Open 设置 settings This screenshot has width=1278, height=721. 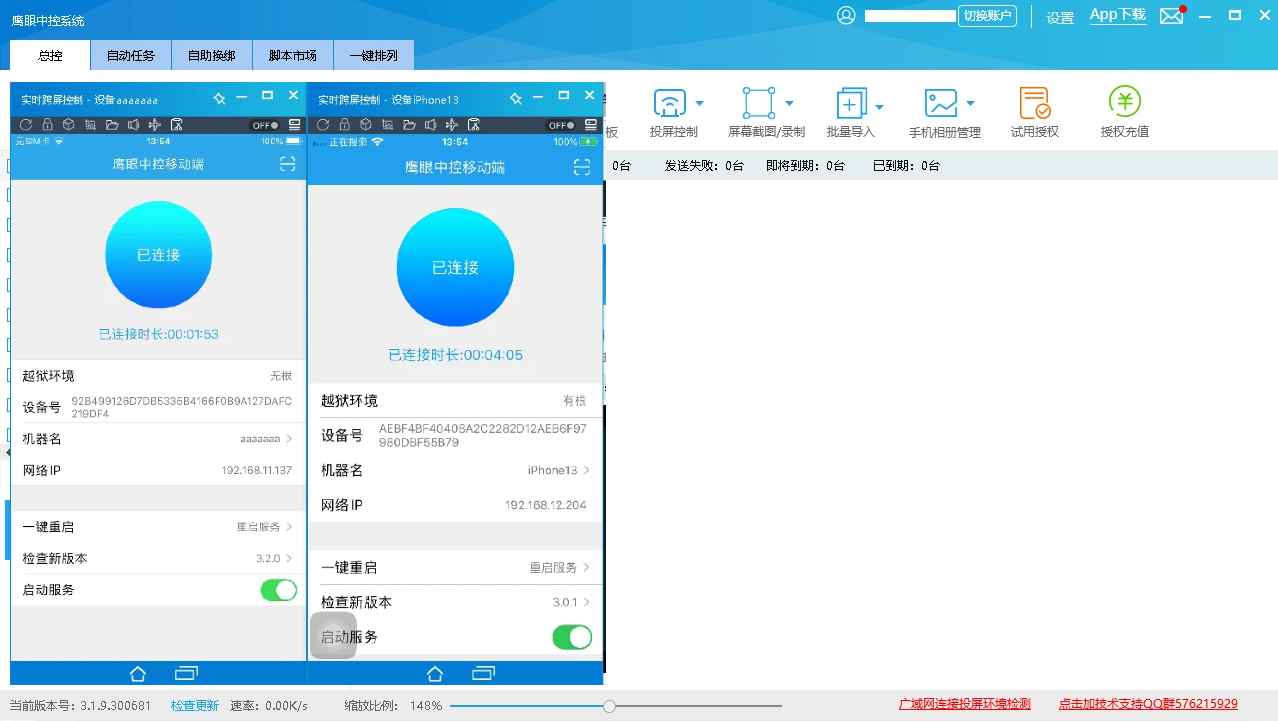point(1060,18)
